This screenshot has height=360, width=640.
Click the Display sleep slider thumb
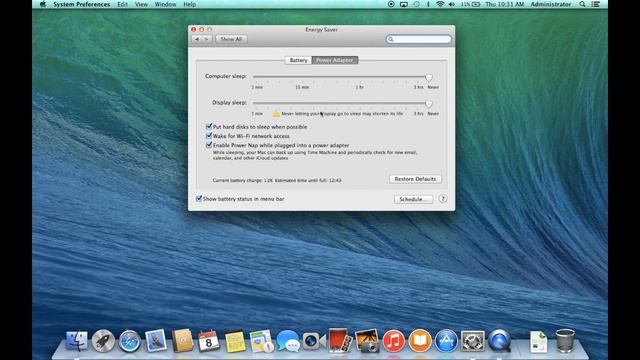point(429,104)
